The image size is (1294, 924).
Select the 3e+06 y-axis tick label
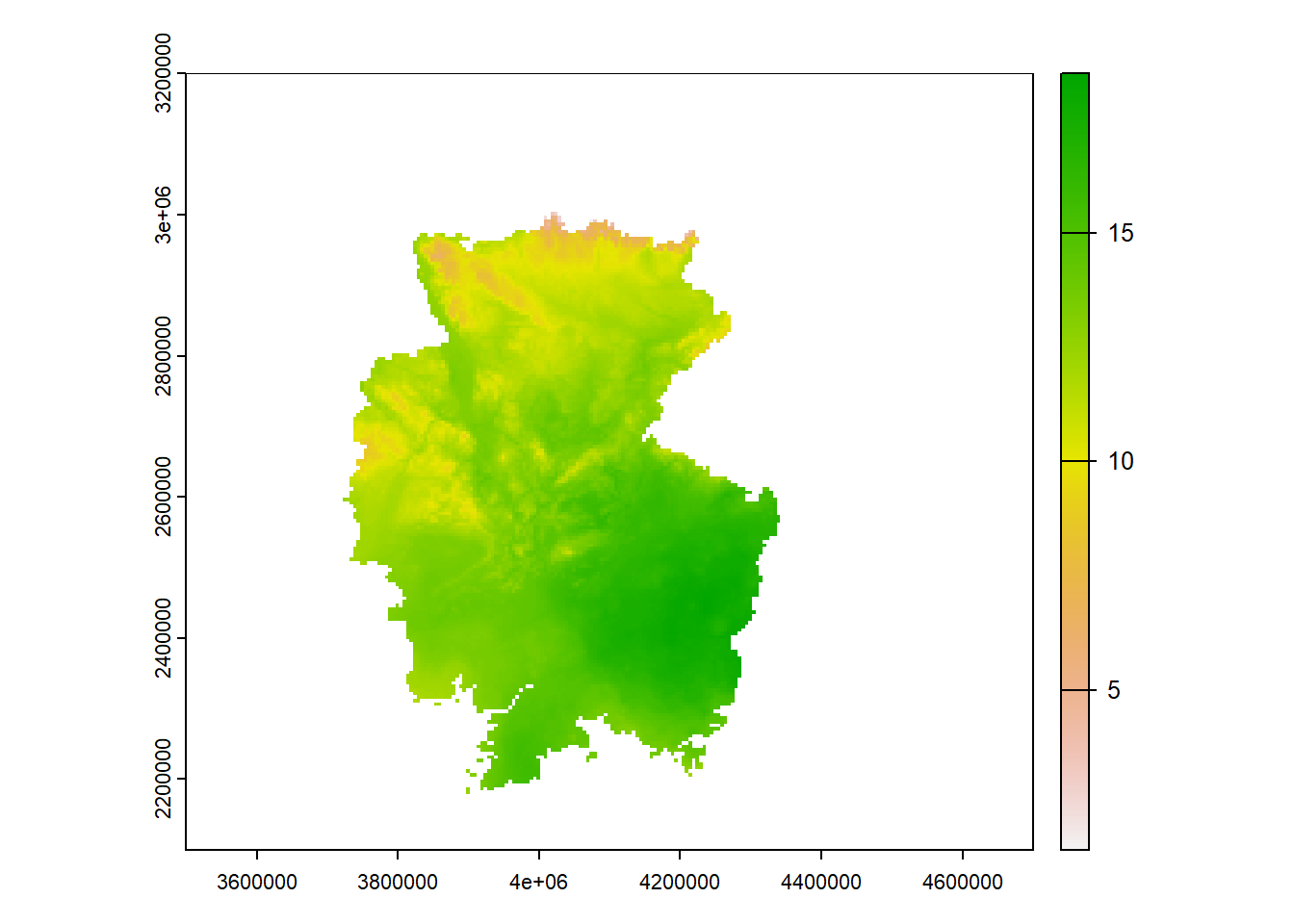[x=163, y=215]
